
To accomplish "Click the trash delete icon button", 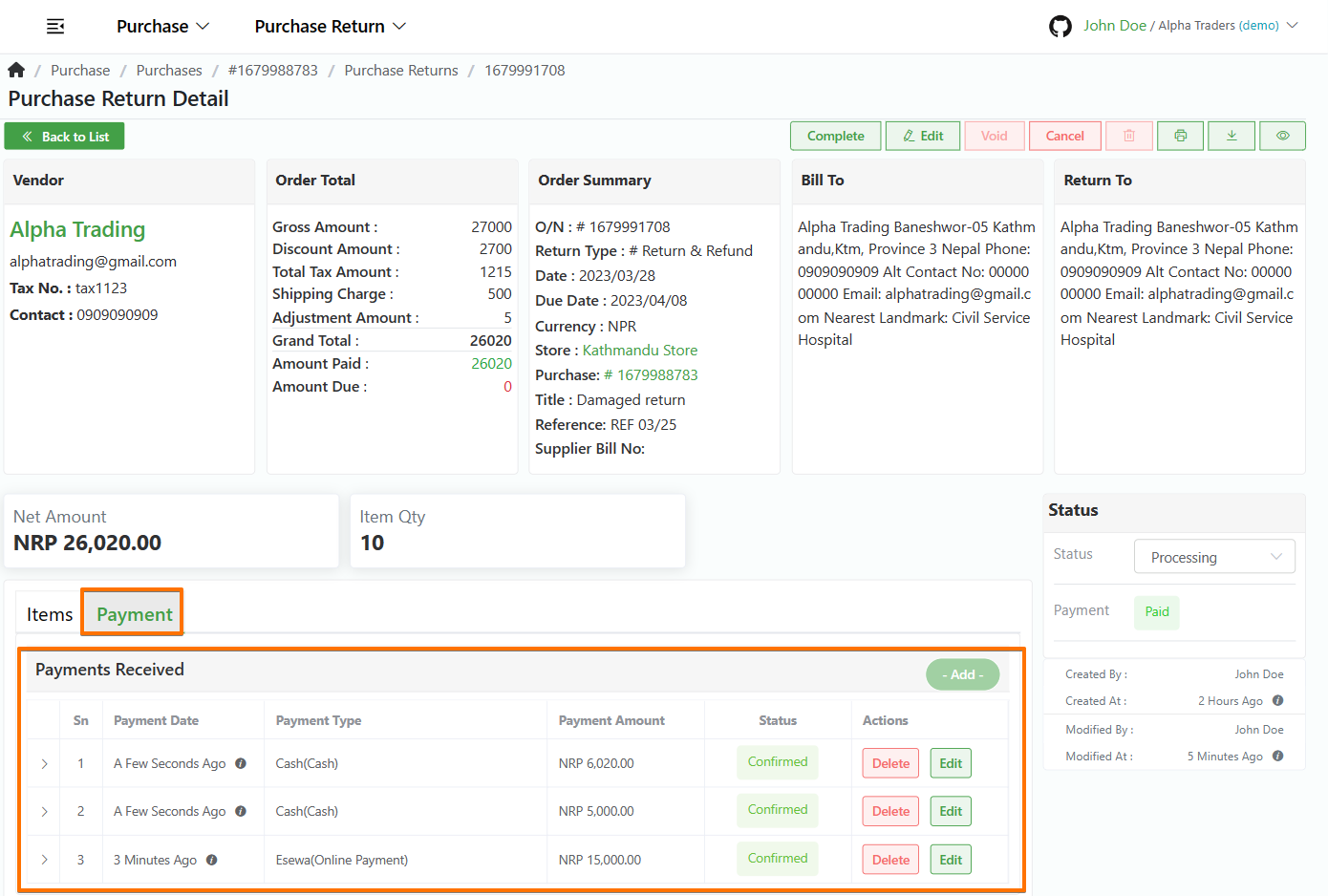I will [x=1129, y=136].
